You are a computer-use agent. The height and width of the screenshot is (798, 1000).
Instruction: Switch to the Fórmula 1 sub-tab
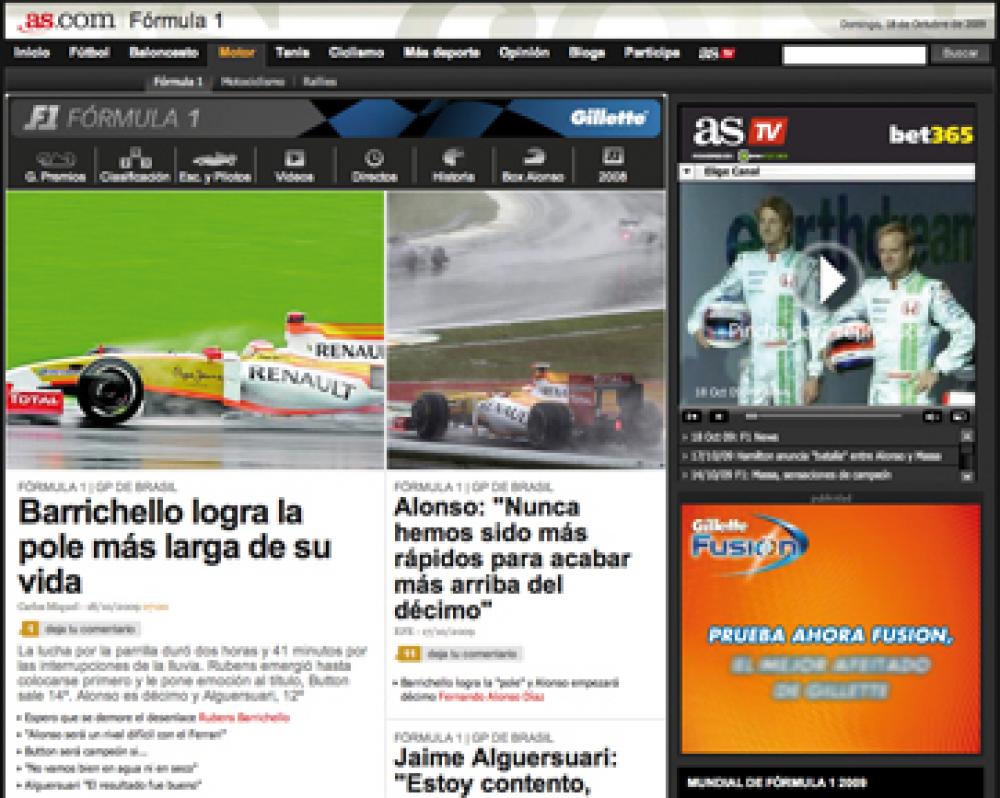(178, 82)
